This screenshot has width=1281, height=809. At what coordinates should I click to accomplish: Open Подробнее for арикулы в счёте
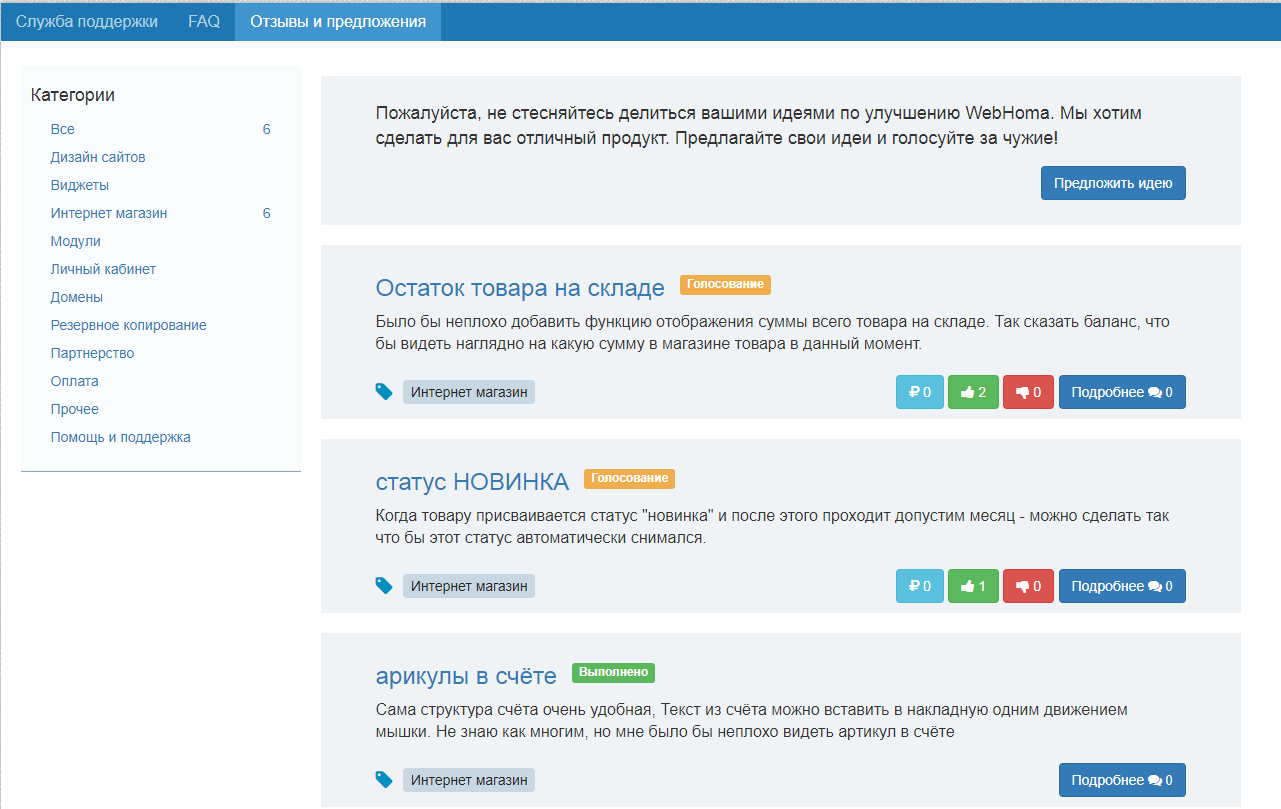click(1122, 780)
